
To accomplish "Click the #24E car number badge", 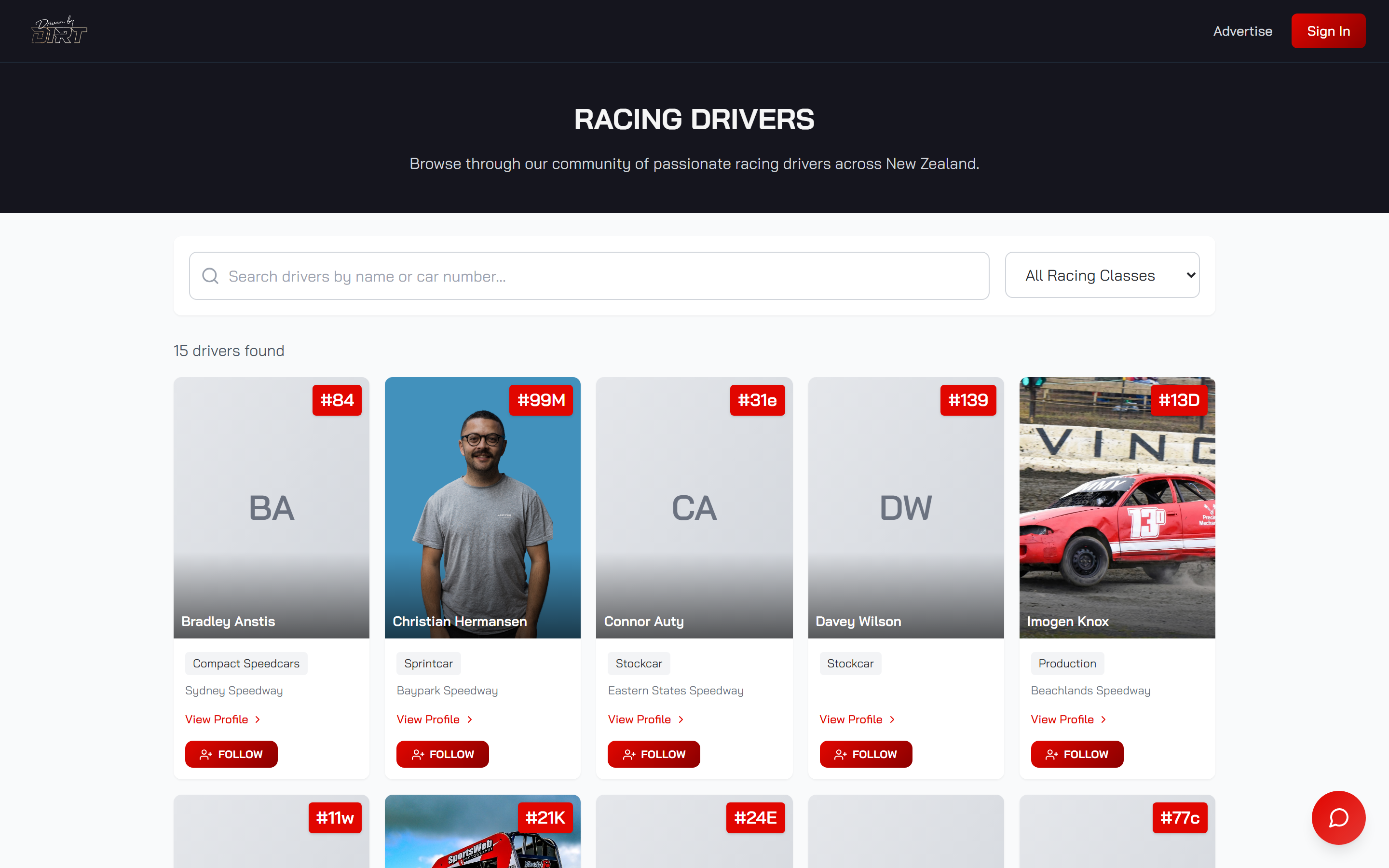I will pos(755,817).
